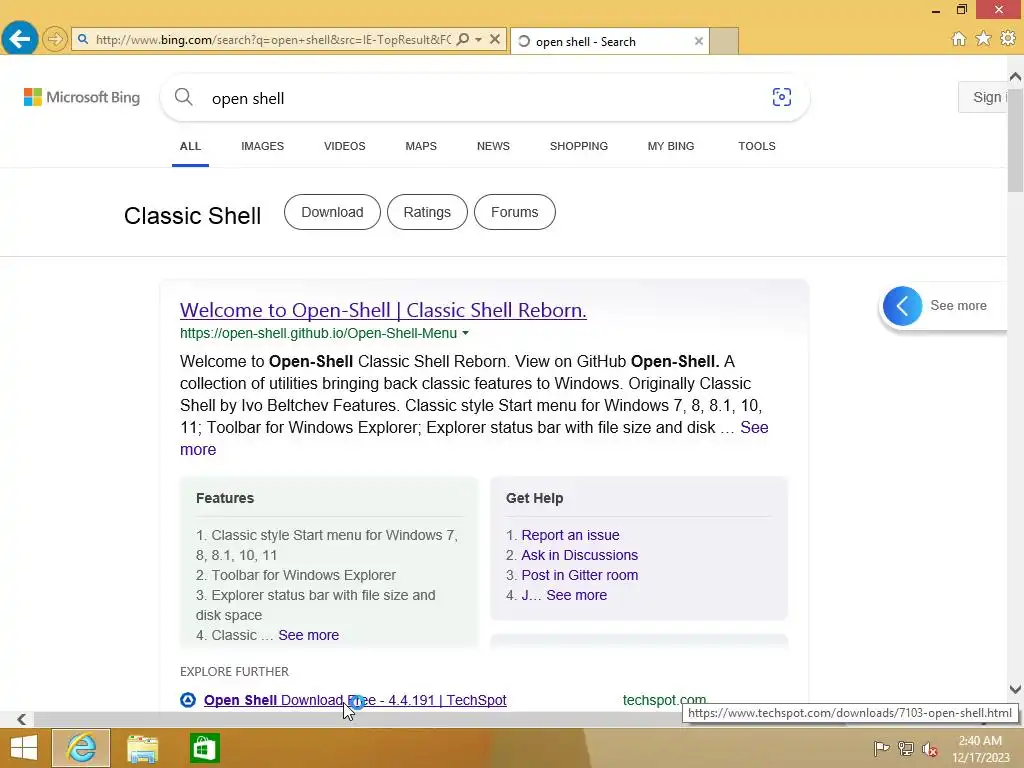Open the 'Report an issue' link
This screenshot has height=768, width=1024.
click(570, 536)
